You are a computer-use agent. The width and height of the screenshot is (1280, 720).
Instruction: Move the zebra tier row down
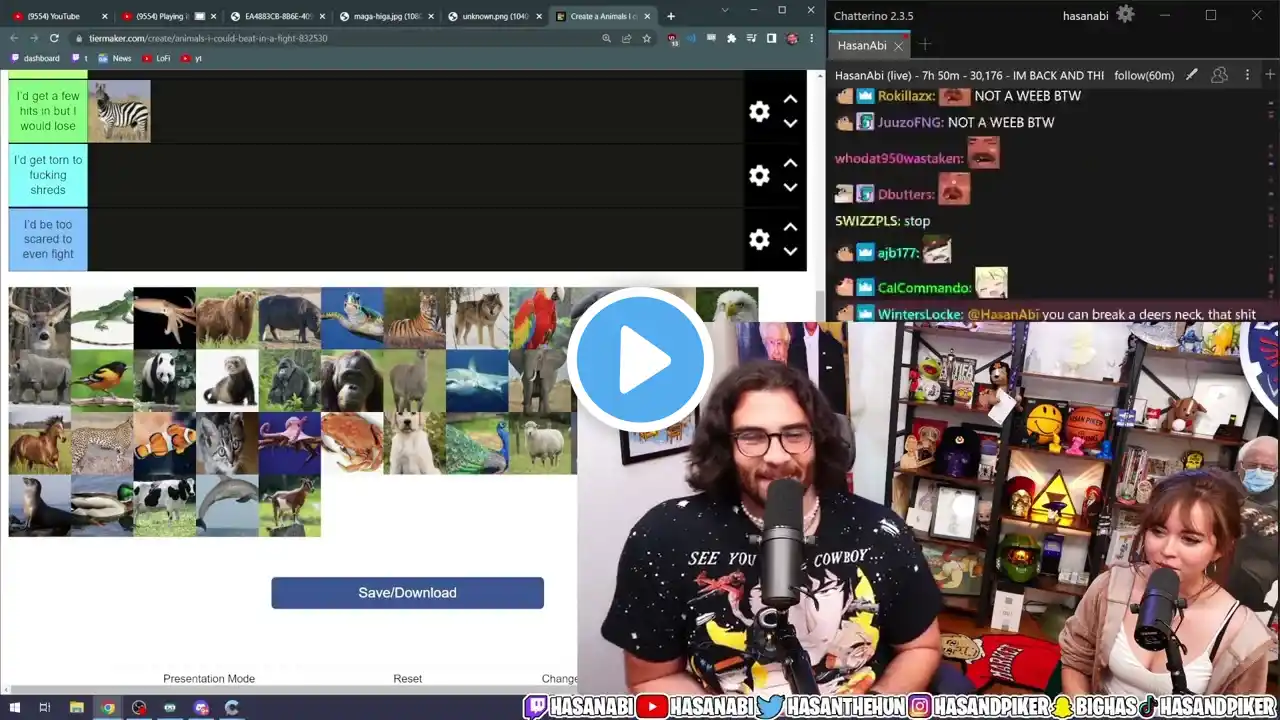click(x=790, y=123)
